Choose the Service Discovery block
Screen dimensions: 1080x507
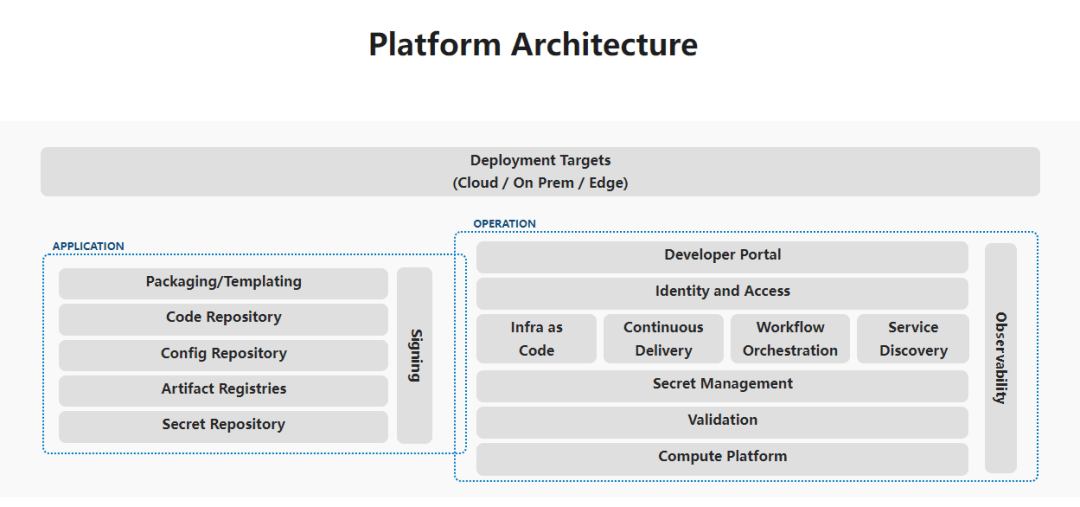[913, 339]
